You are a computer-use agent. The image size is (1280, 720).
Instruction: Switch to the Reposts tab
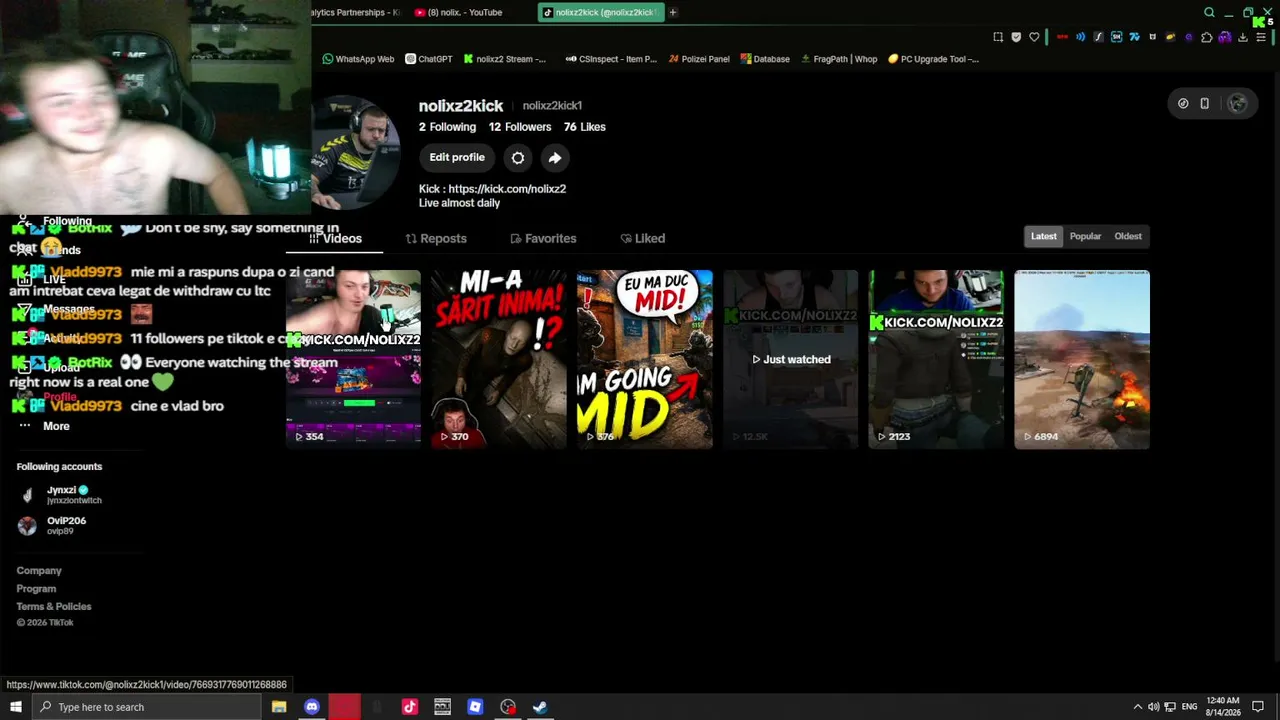pos(436,239)
